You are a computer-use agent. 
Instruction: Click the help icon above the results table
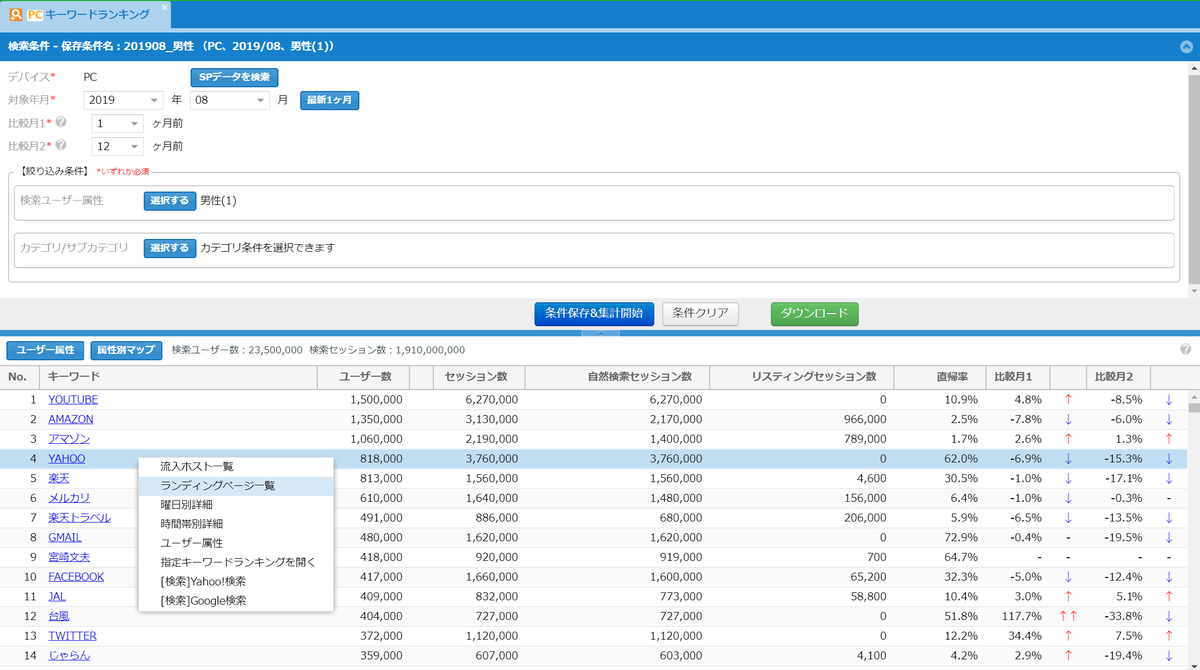(x=1185, y=350)
